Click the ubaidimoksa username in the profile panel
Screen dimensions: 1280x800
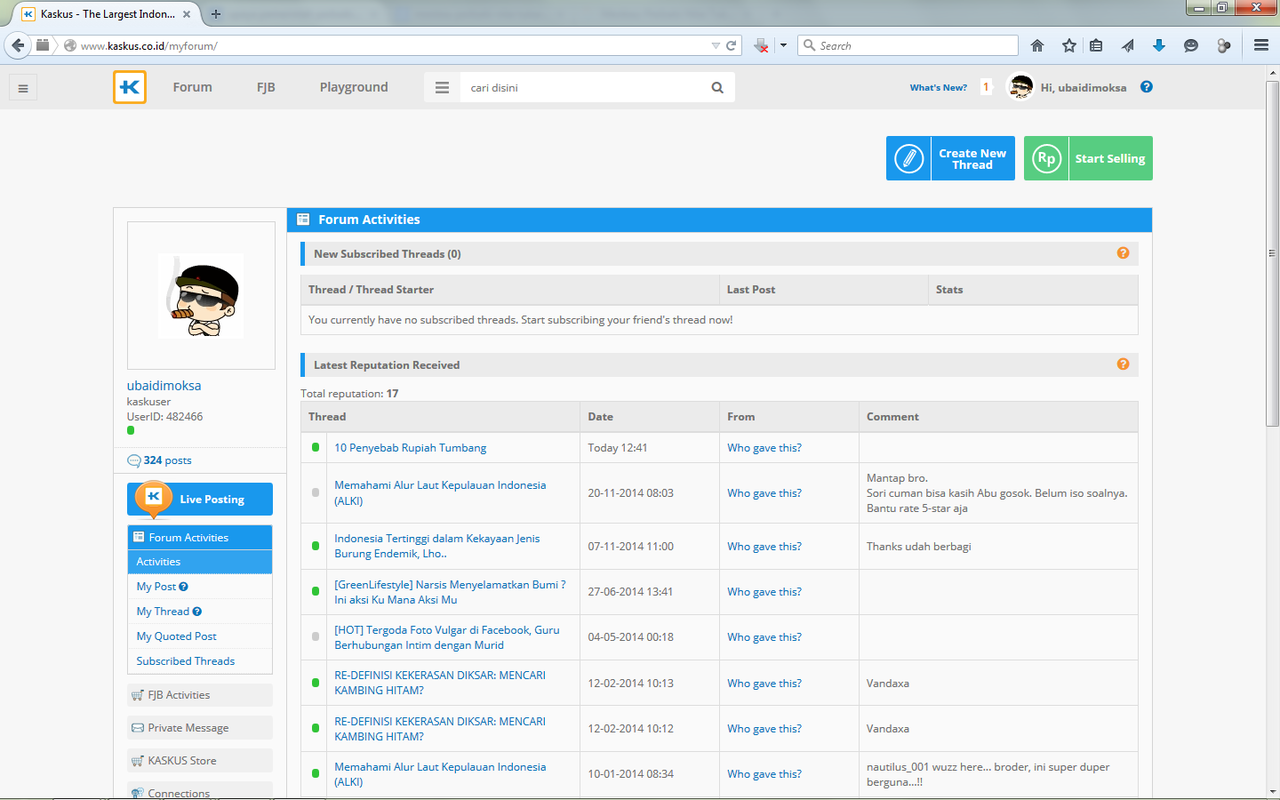point(164,385)
